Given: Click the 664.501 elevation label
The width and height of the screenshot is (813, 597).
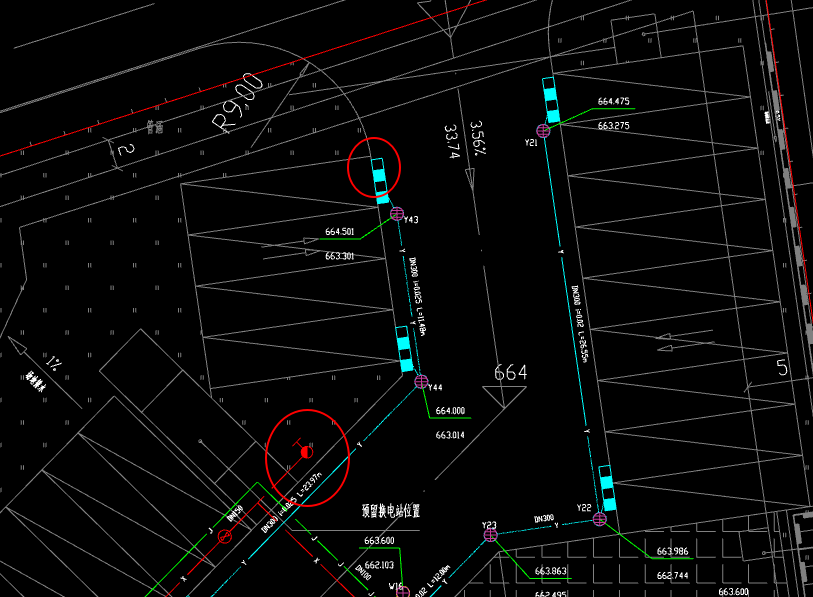Looking at the screenshot, I should (340, 232).
